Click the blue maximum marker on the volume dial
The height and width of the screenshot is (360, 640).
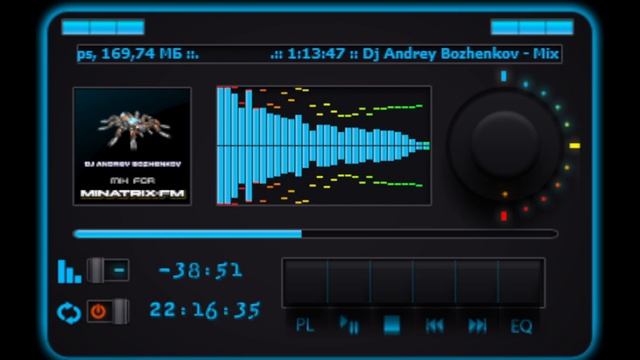click(504, 76)
